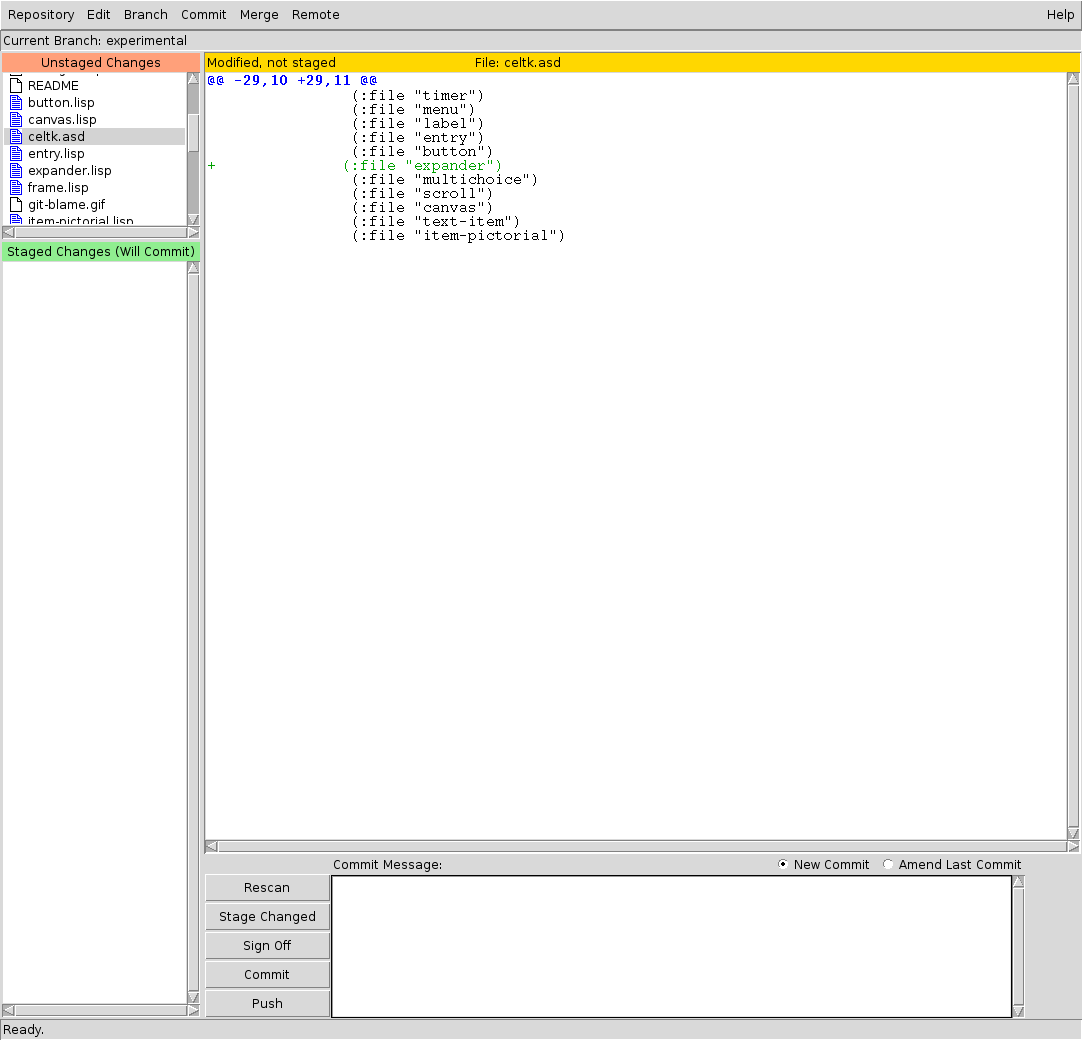Stage entry.lisp by clicking its icon
1082x1040 pixels.
[x=15, y=154]
